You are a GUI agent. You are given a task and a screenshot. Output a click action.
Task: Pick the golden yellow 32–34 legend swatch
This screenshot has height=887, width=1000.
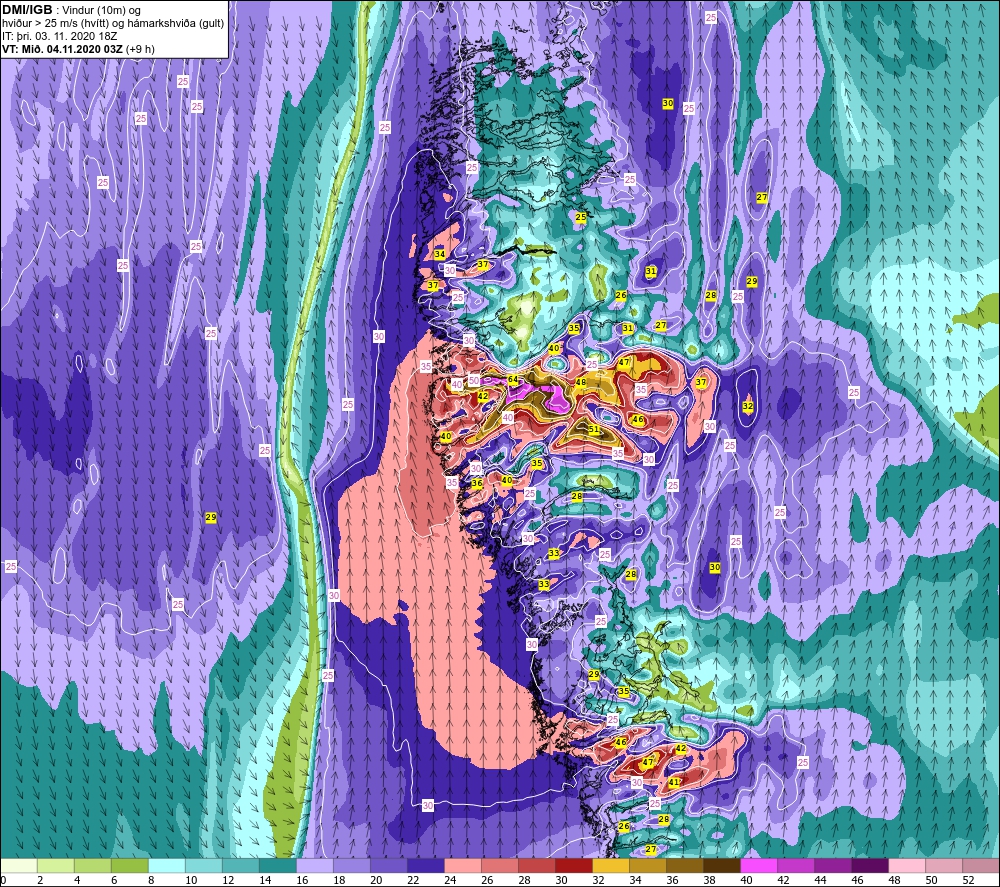(611, 865)
